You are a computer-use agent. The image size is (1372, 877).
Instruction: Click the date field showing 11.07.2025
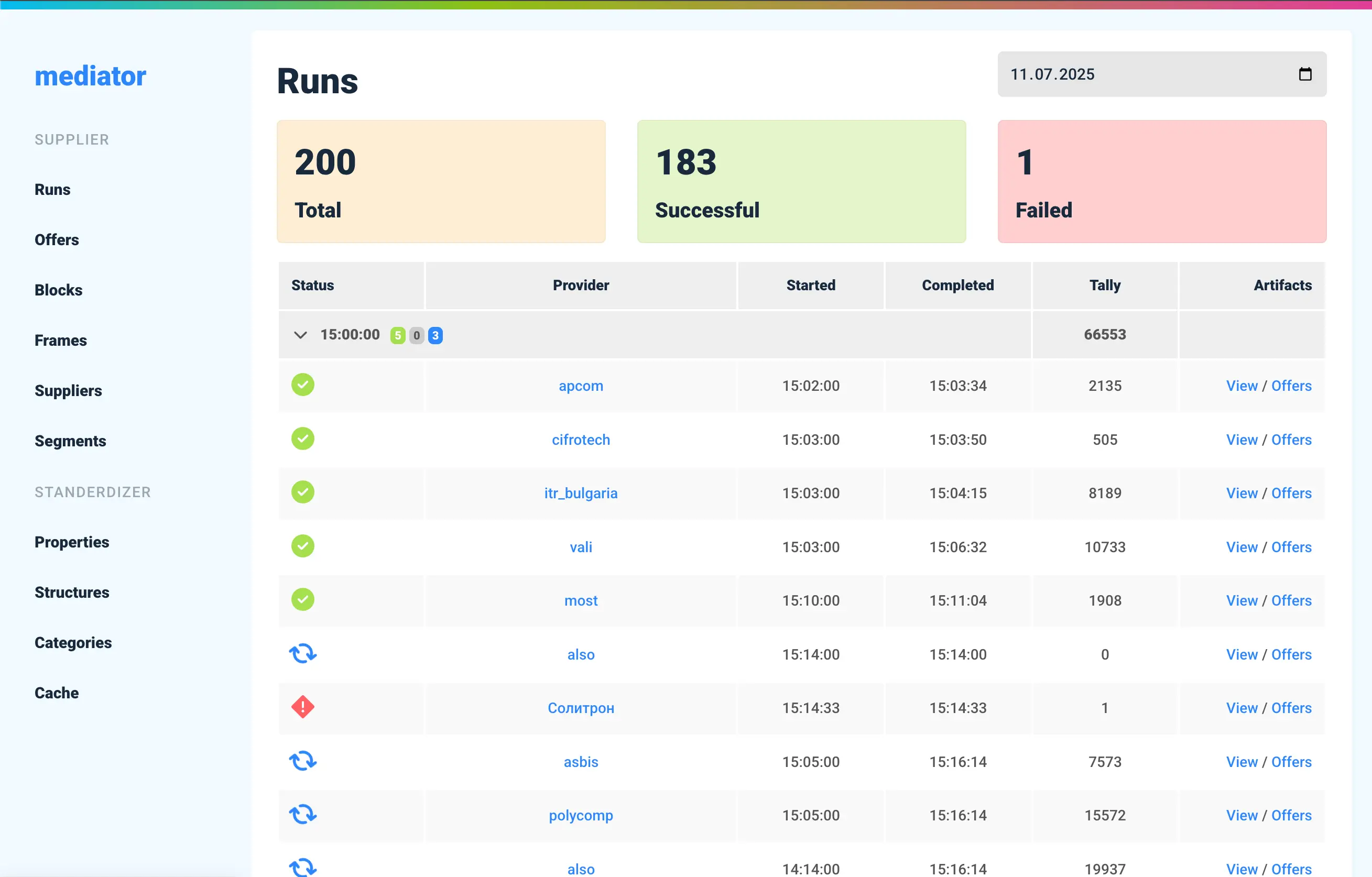pos(1162,74)
